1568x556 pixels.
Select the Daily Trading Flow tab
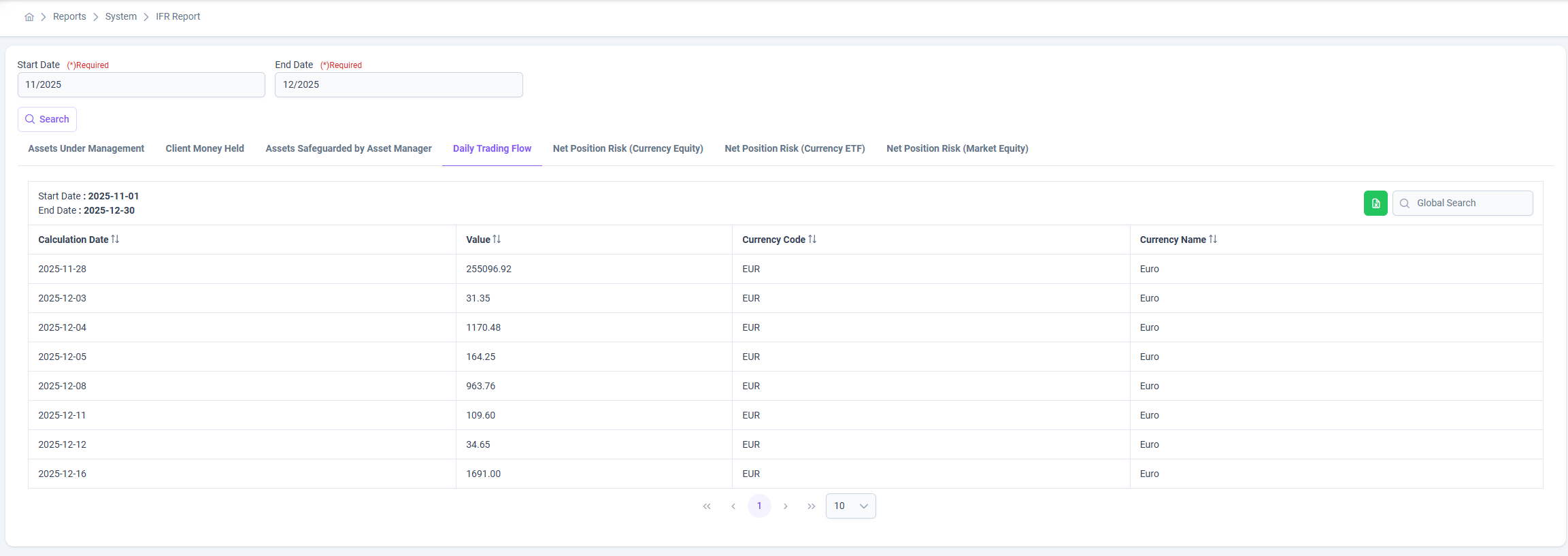[493, 148]
